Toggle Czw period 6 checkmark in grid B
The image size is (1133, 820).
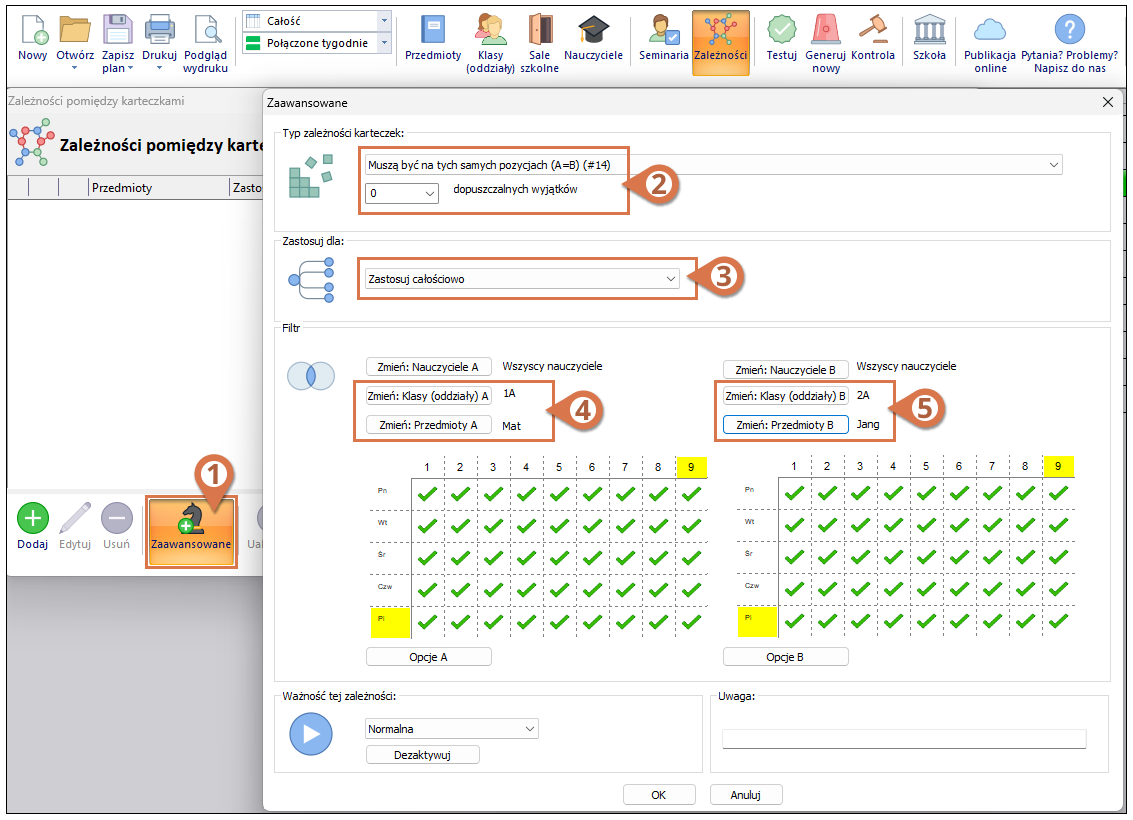coord(960,589)
